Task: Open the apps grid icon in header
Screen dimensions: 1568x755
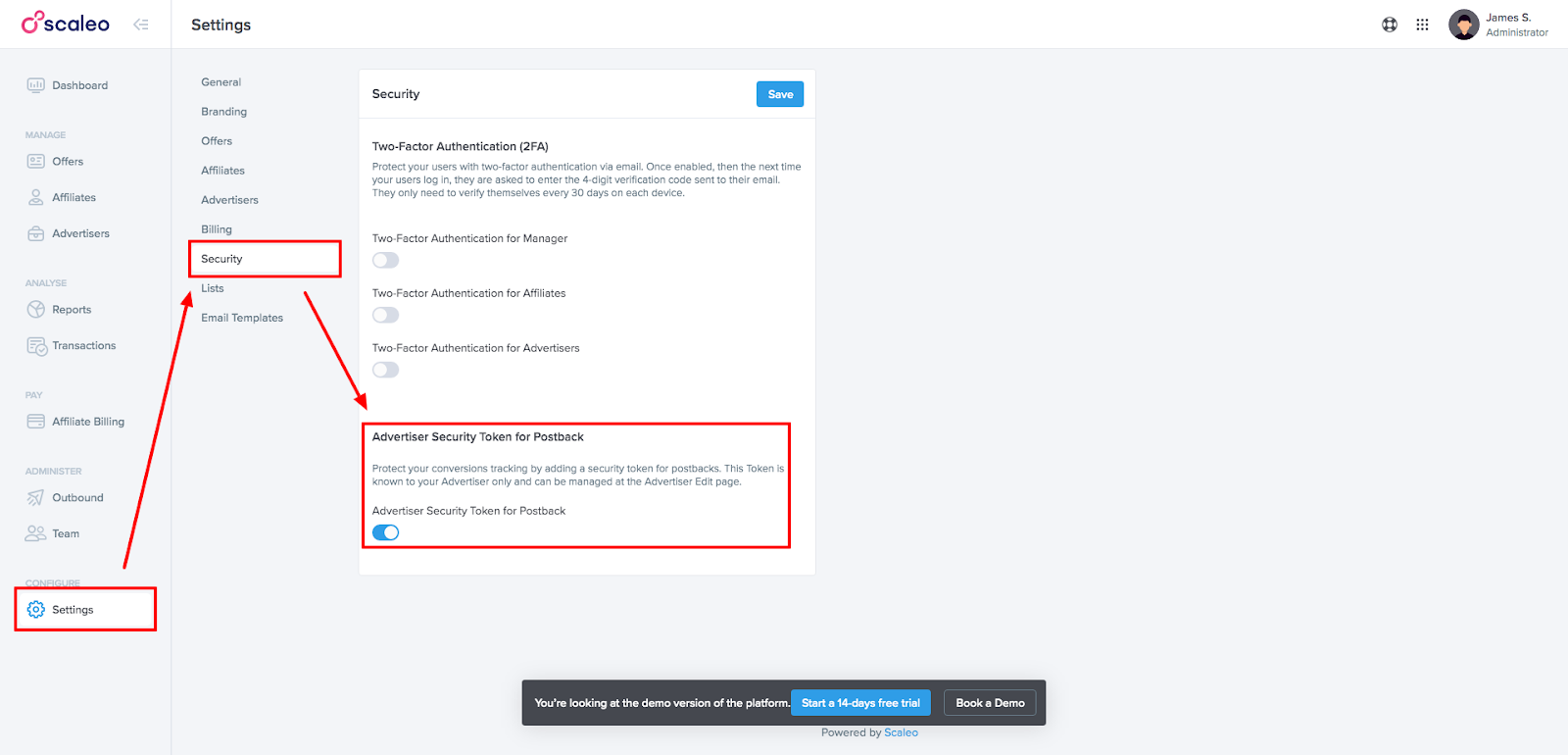Action: click(1422, 25)
